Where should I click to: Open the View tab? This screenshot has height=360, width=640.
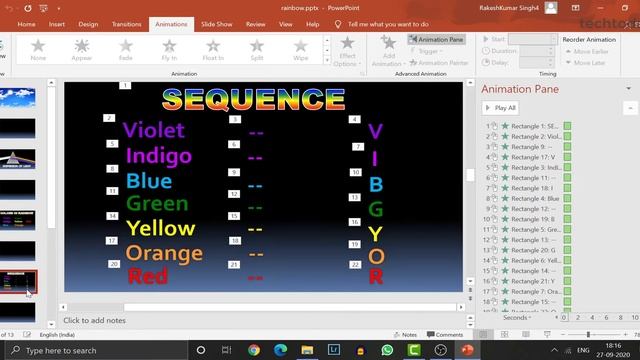(x=285, y=24)
